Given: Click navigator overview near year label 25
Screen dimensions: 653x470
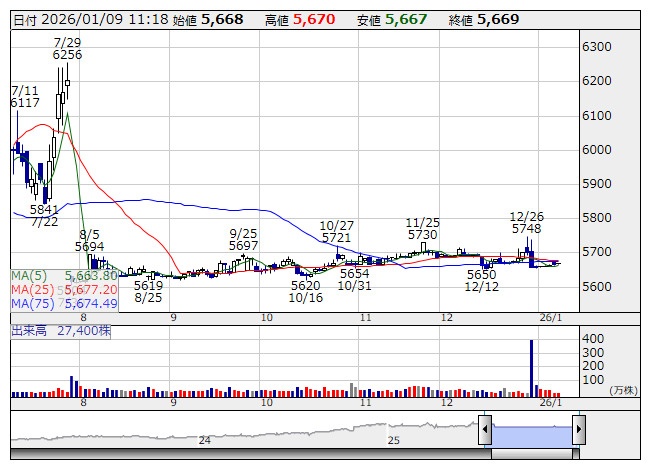Looking at the screenshot, I should [x=394, y=439].
